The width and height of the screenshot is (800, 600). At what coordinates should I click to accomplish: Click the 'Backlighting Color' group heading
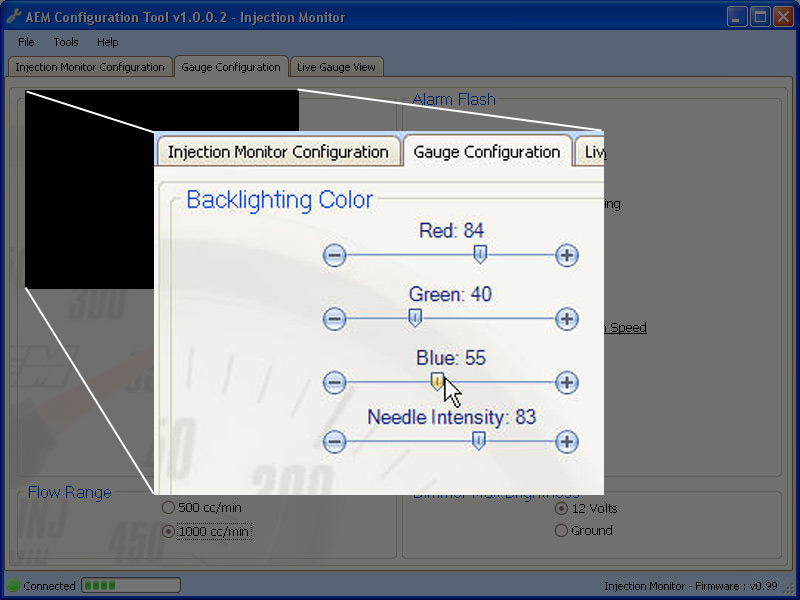(x=280, y=200)
